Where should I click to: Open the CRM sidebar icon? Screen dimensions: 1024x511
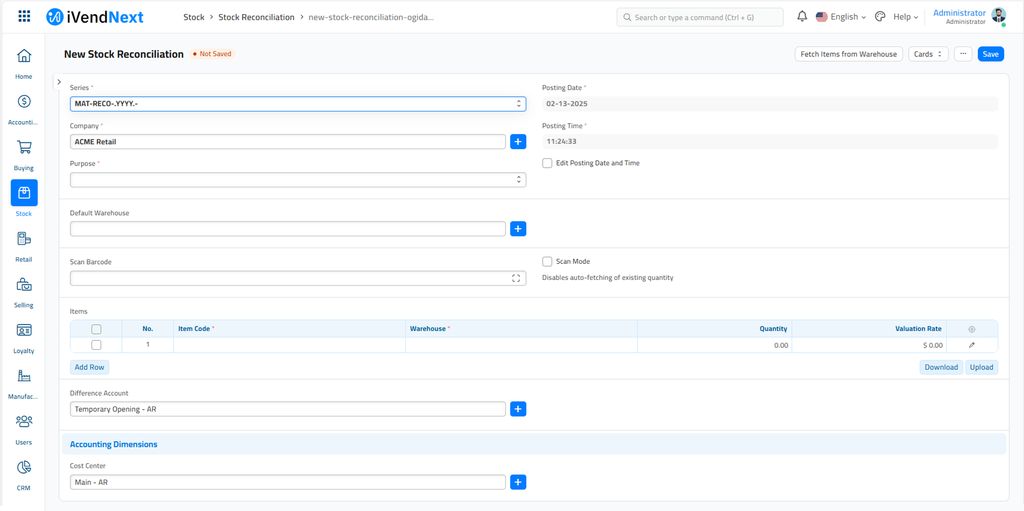pos(24,468)
